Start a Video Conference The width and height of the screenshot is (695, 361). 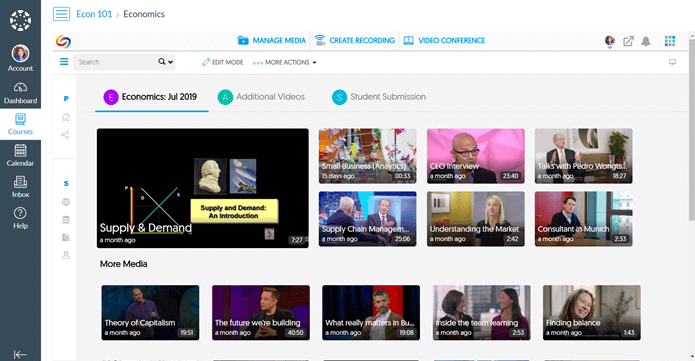pyautogui.click(x=444, y=40)
